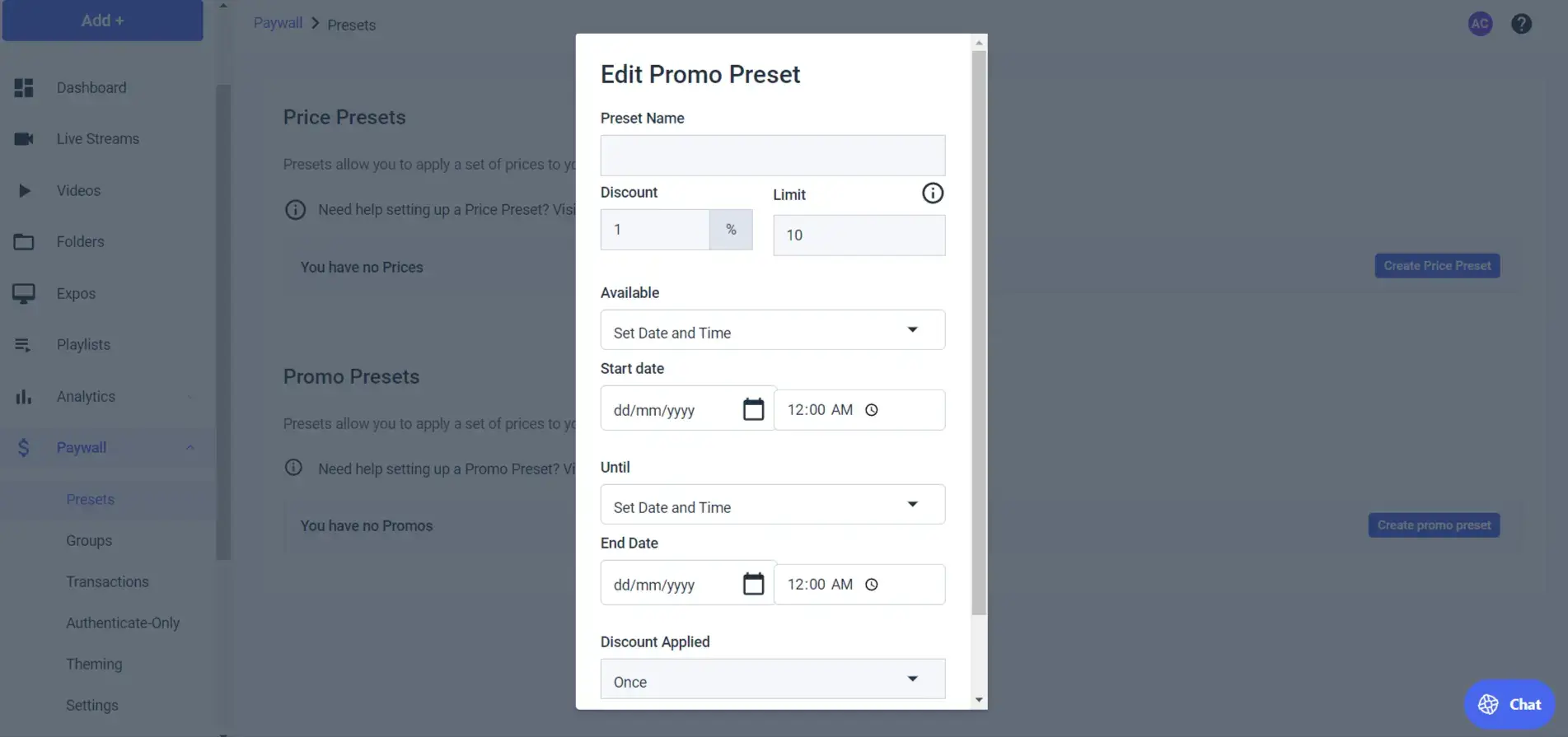Select Groups in the Paywall submenu
Image resolution: width=1568 pixels, height=737 pixels.
(x=88, y=540)
